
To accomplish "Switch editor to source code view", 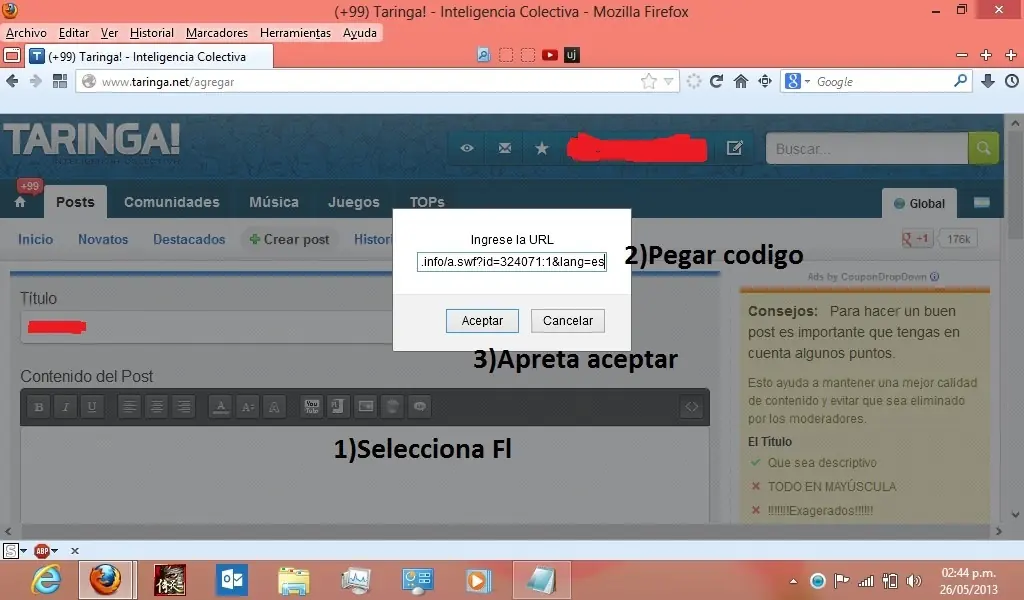I will point(692,407).
